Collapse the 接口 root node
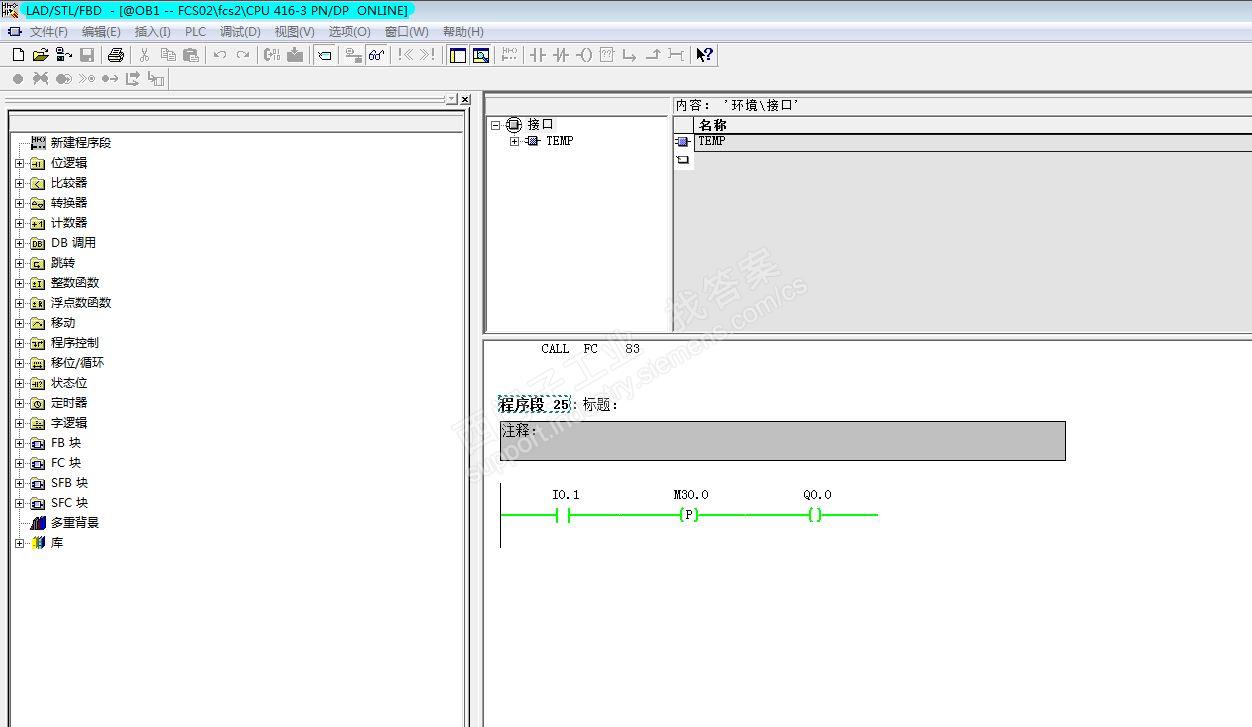Screen dimensions: 1252x727 pyautogui.click(x=495, y=125)
